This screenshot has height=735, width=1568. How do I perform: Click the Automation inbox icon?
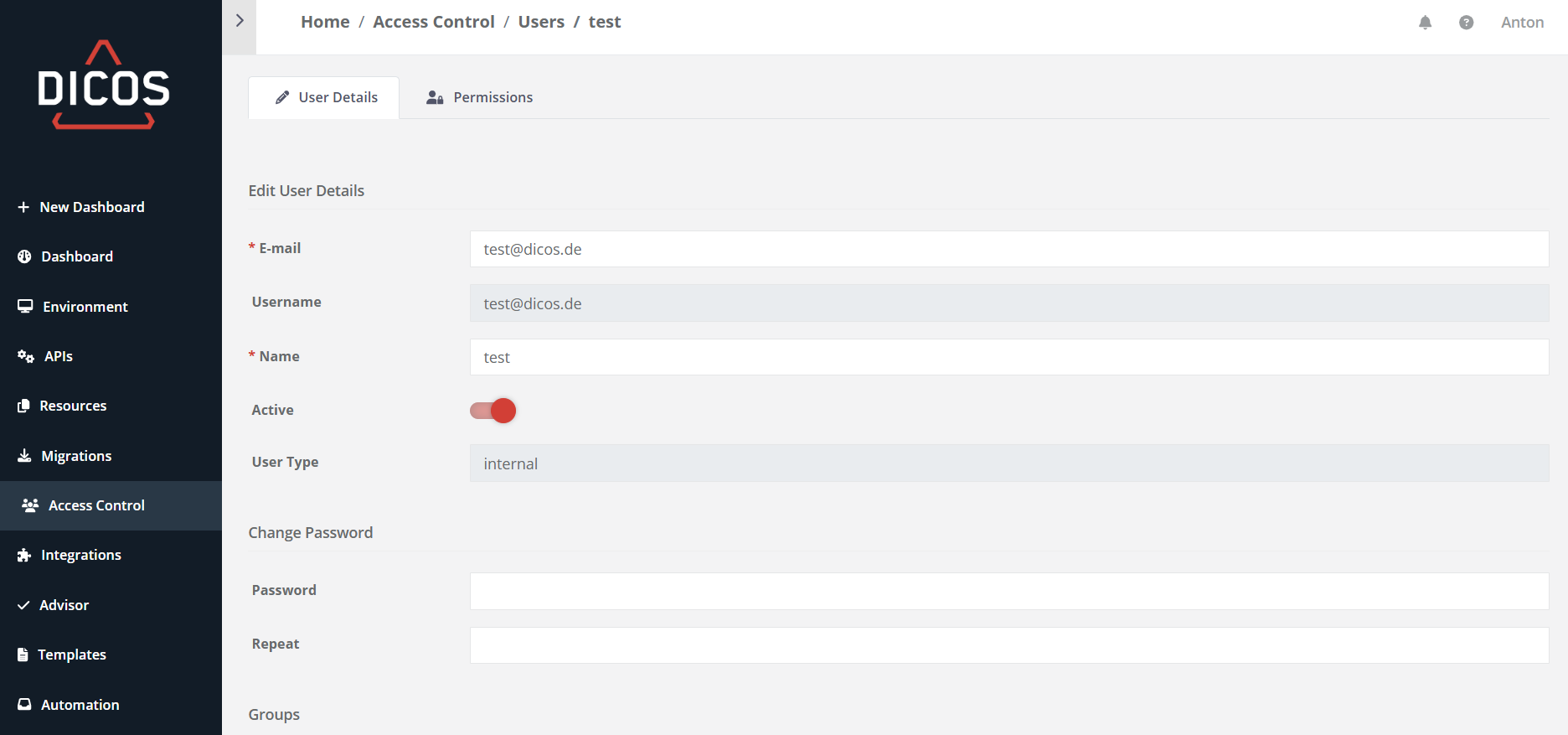[24, 705]
